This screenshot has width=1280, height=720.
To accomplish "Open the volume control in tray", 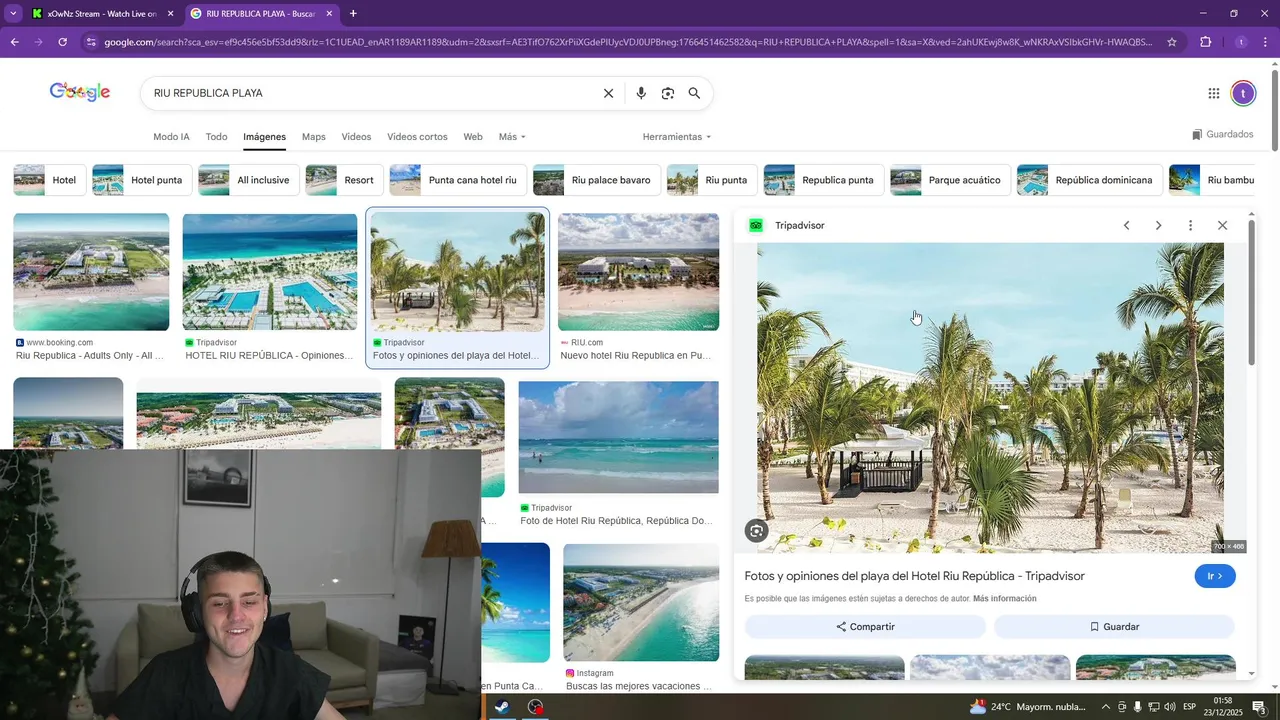I will [x=1170, y=707].
